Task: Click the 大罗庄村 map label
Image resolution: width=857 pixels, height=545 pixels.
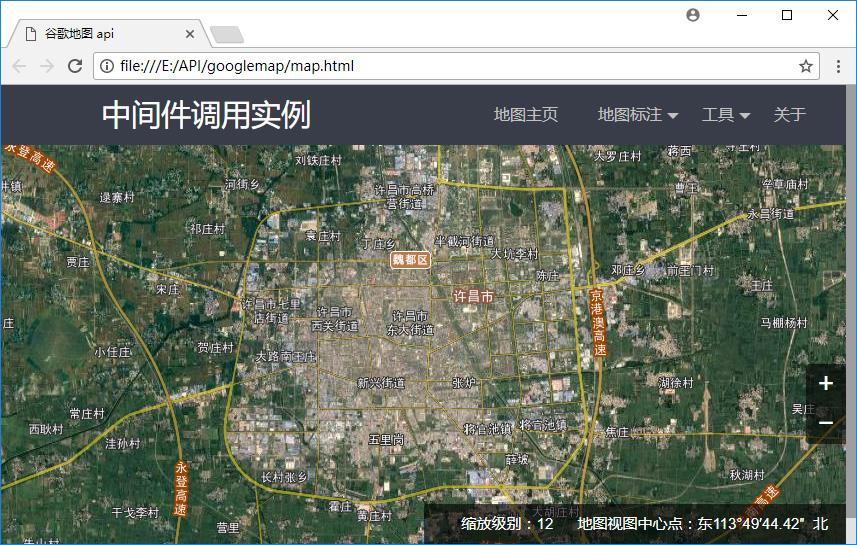Action: point(617,157)
